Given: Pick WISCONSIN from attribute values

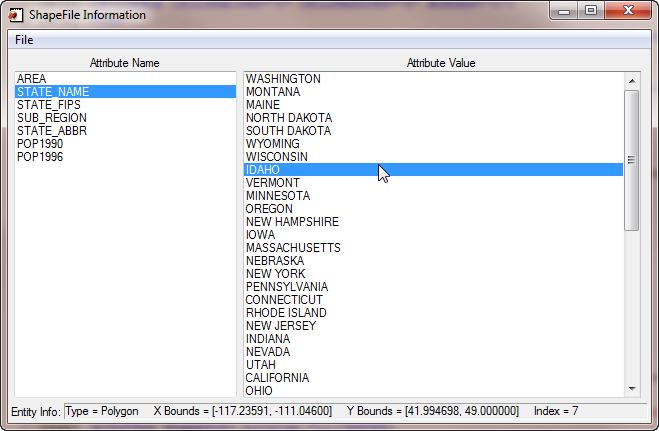Looking at the screenshot, I should (433, 157).
